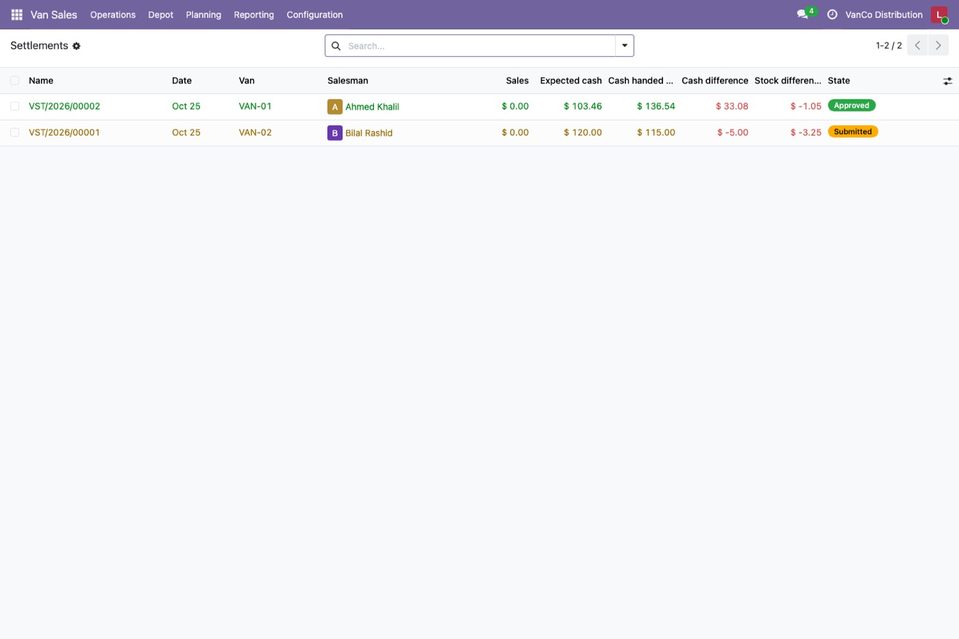Open the Depot menu

pos(160,15)
